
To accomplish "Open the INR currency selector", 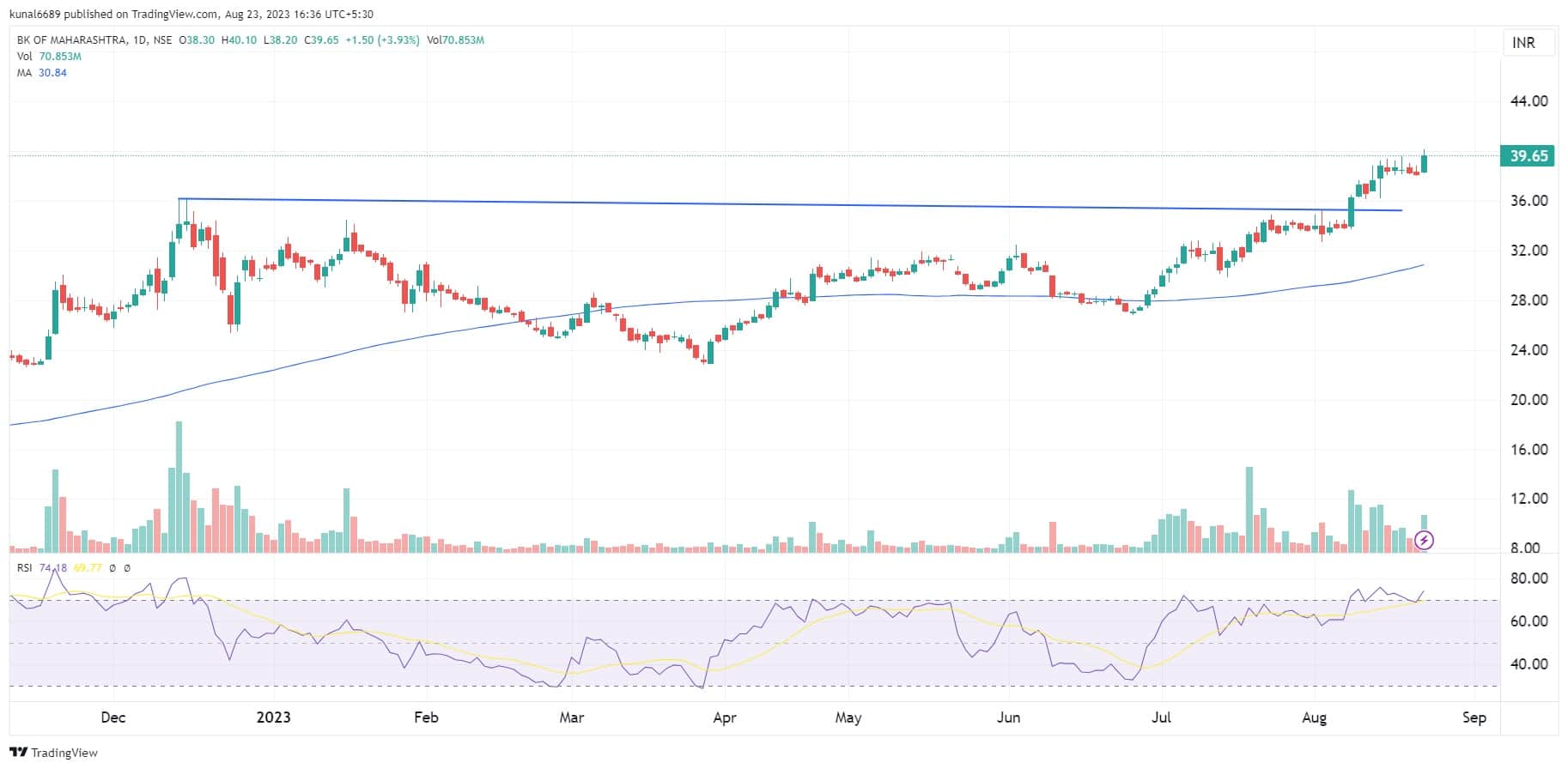I will click(1523, 43).
